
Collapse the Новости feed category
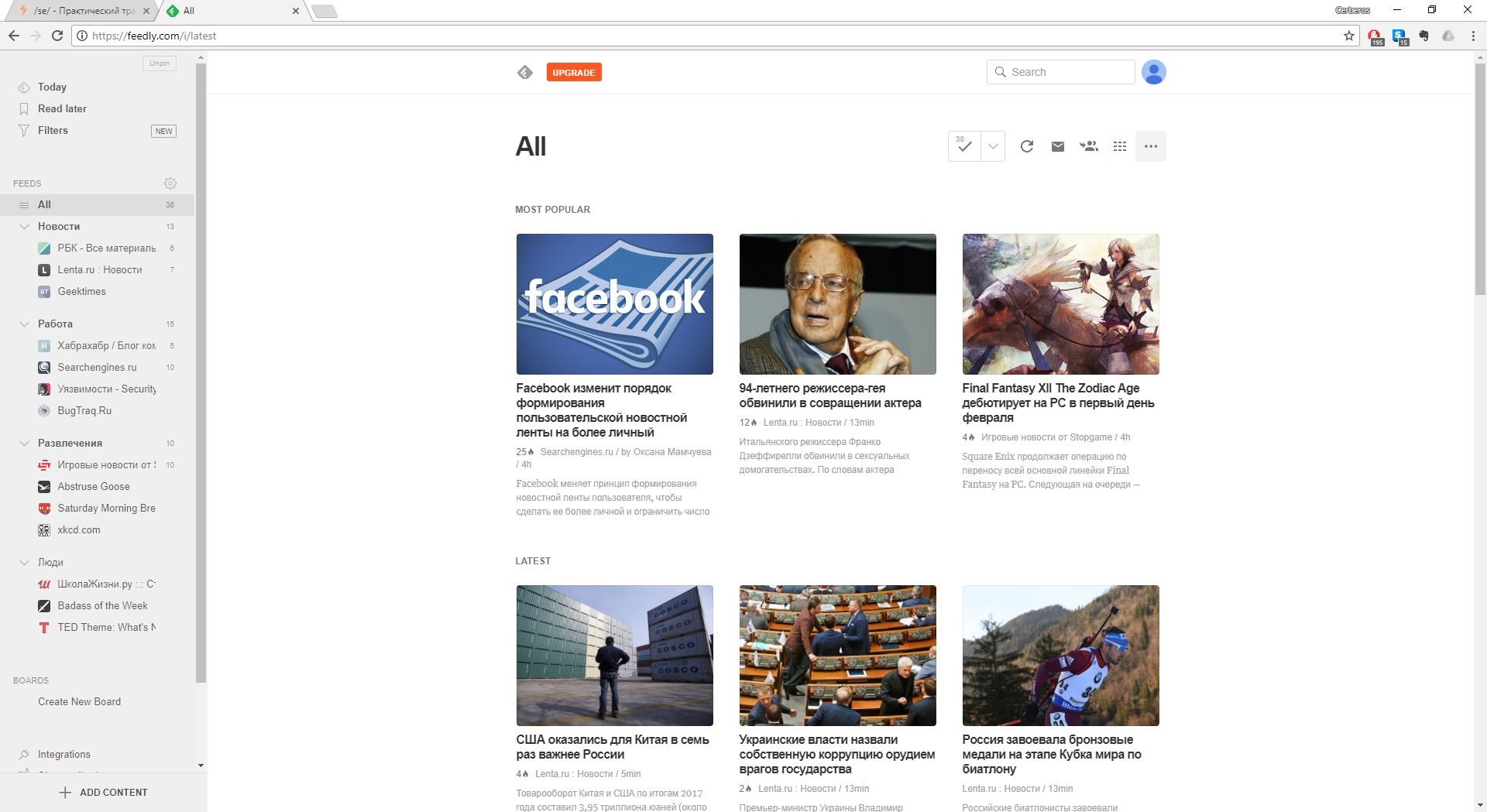(x=24, y=227)
